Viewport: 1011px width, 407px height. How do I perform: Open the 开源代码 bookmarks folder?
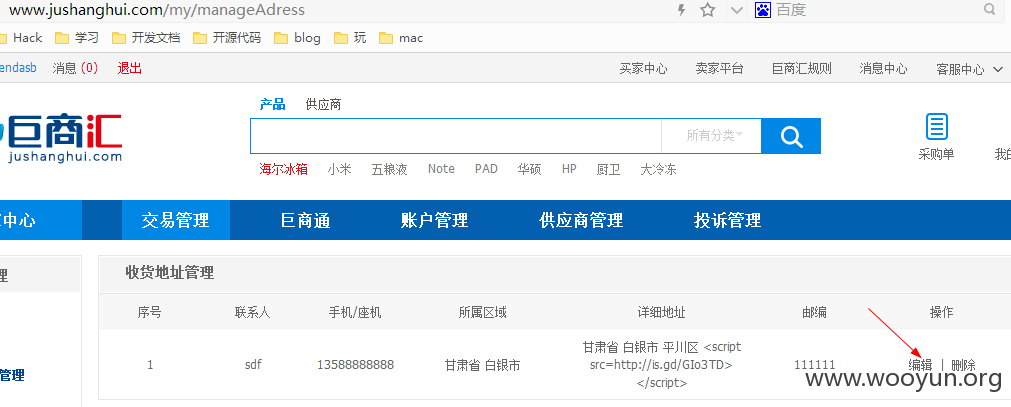point(227,38)
